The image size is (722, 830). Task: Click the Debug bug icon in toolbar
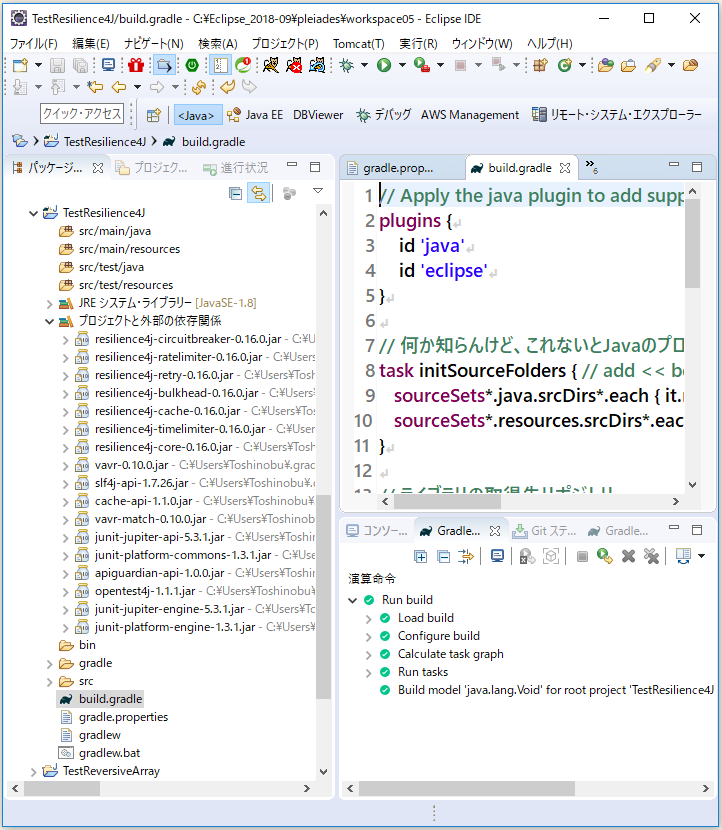point(347,65)
